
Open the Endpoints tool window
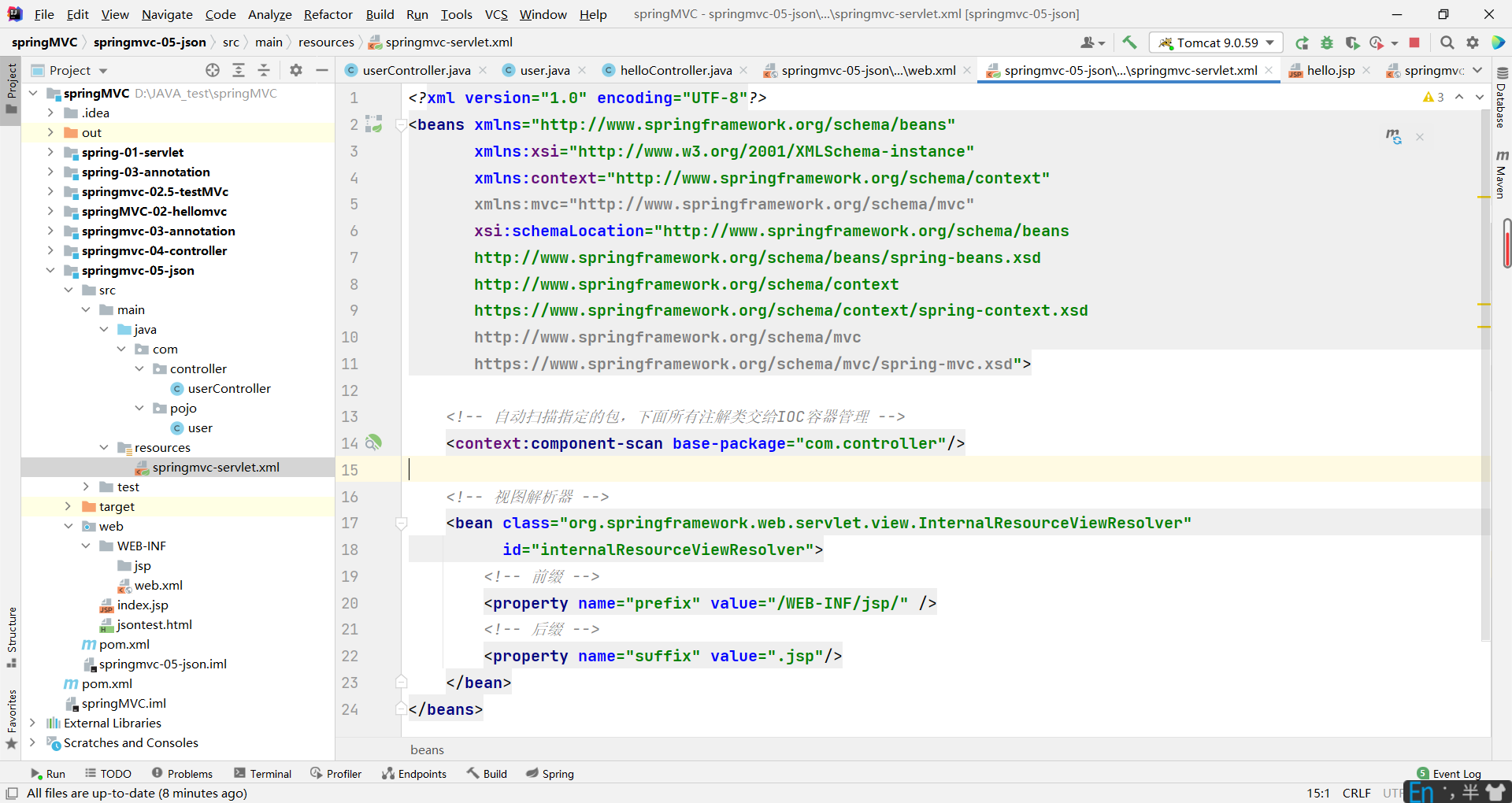[414, 774]
